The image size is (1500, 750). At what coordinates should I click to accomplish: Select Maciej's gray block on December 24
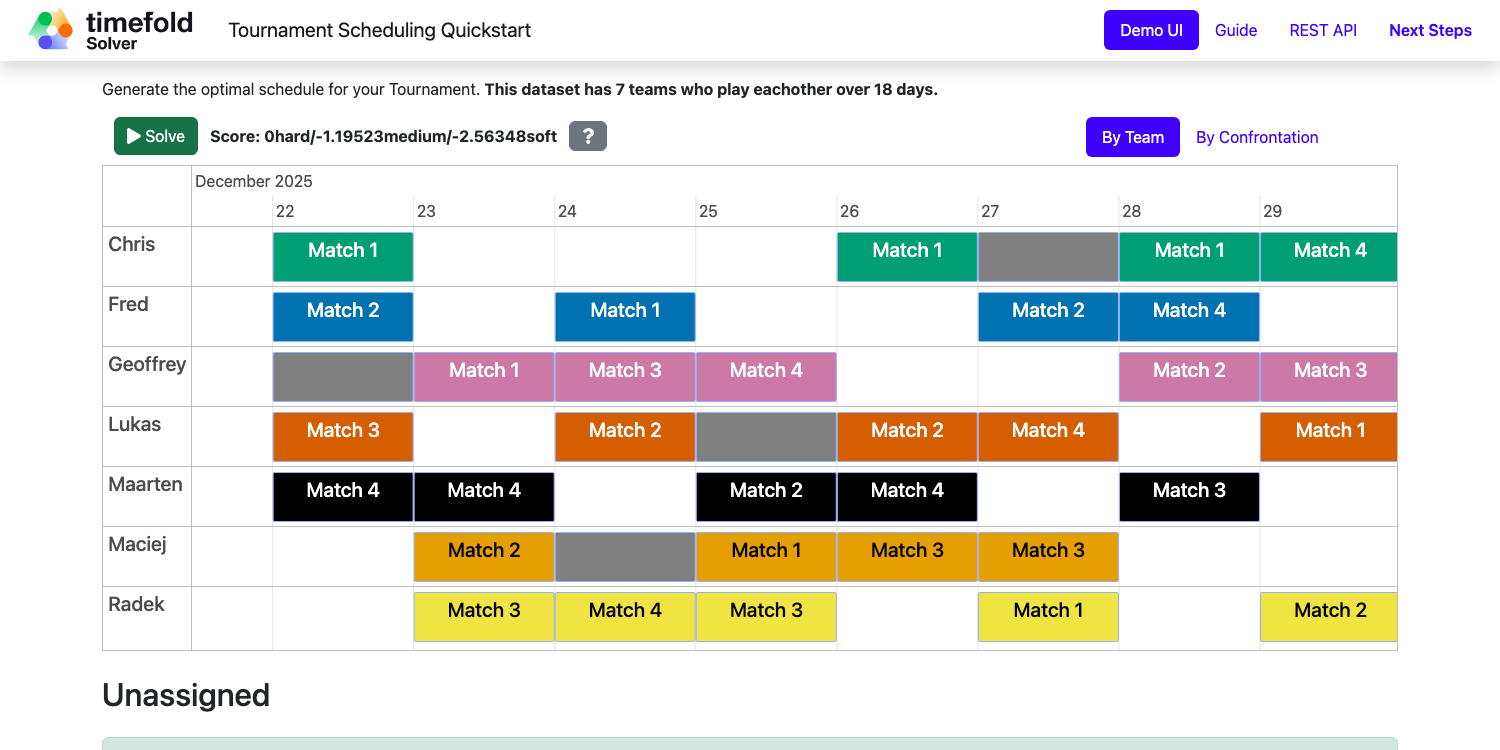pyautogui.click(x=625, y=557)
